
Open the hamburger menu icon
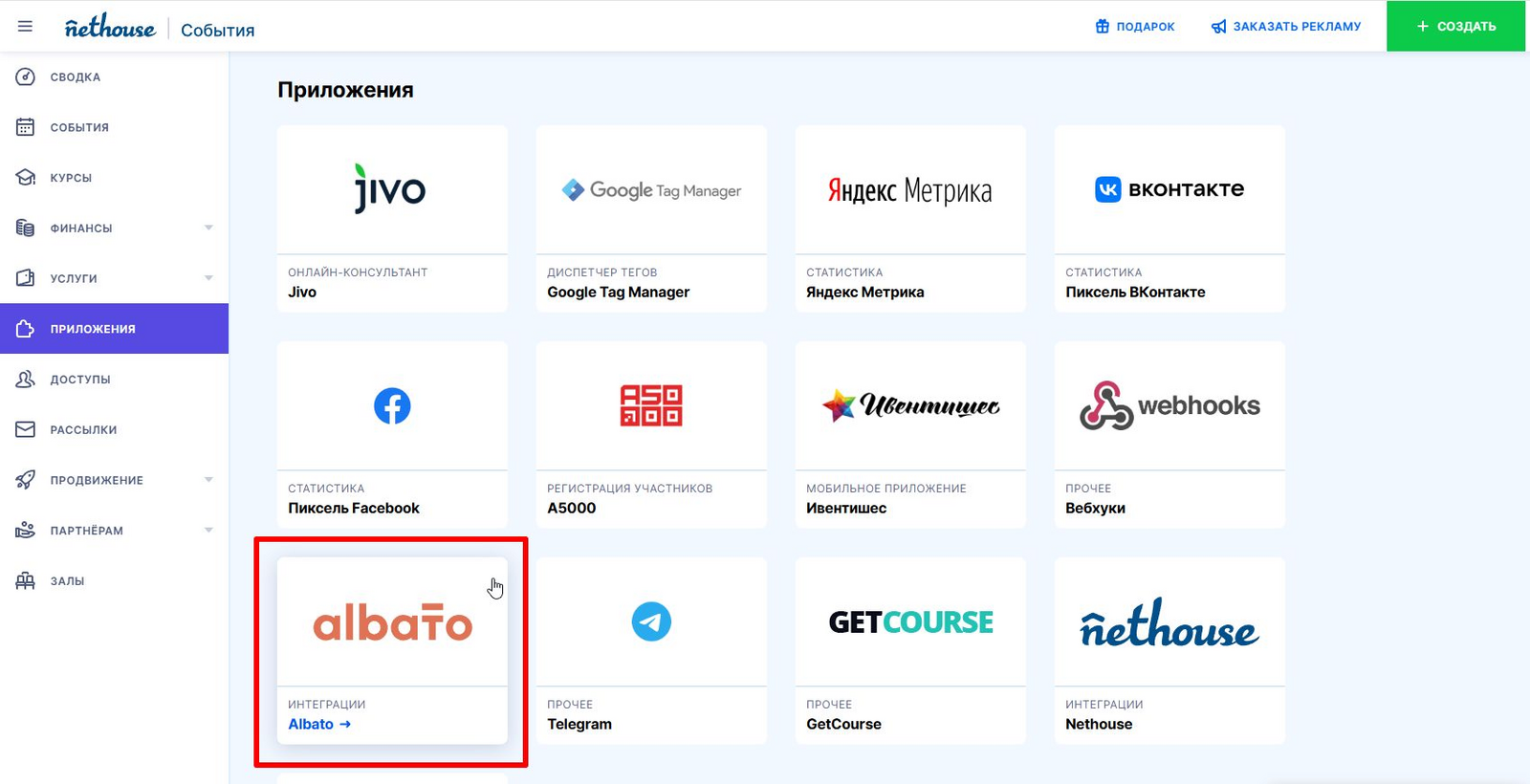(x=25, y=26)
